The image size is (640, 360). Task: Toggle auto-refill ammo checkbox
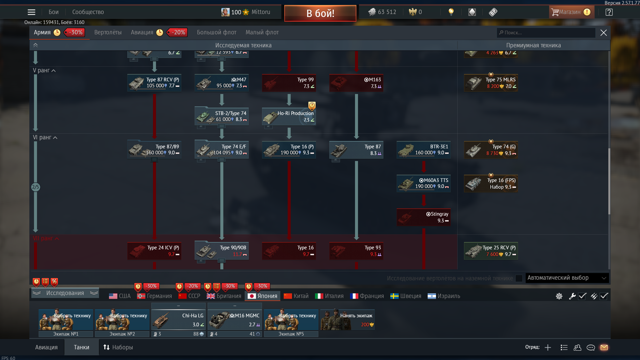click(604, 296)
